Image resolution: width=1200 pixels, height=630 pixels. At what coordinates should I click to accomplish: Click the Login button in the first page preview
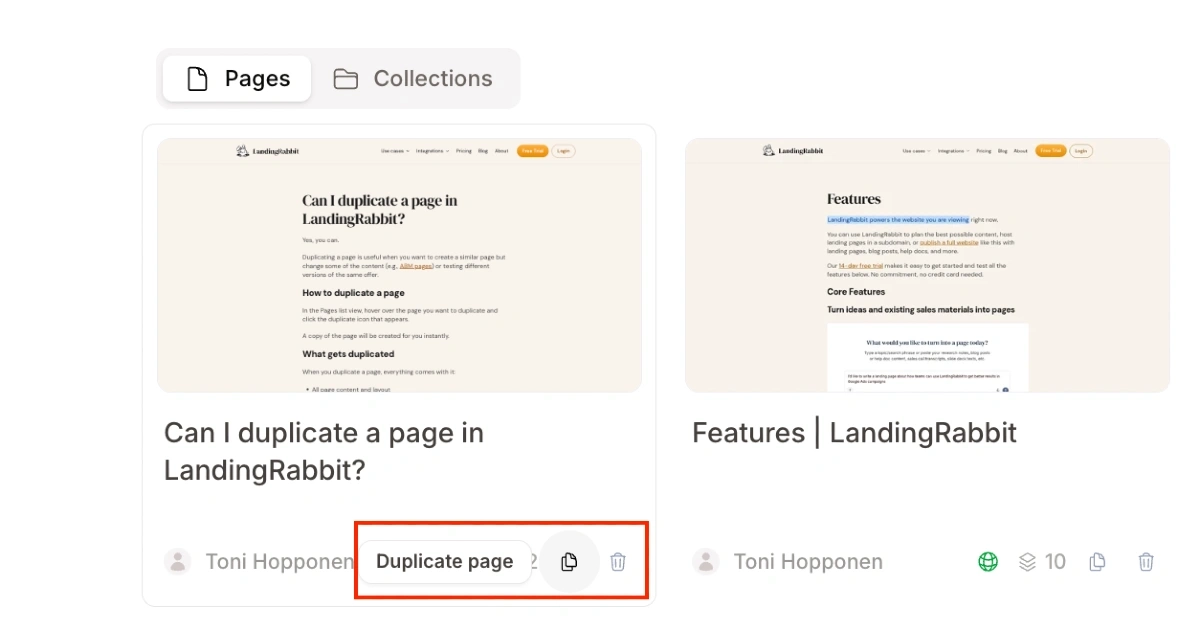point(563,151)
